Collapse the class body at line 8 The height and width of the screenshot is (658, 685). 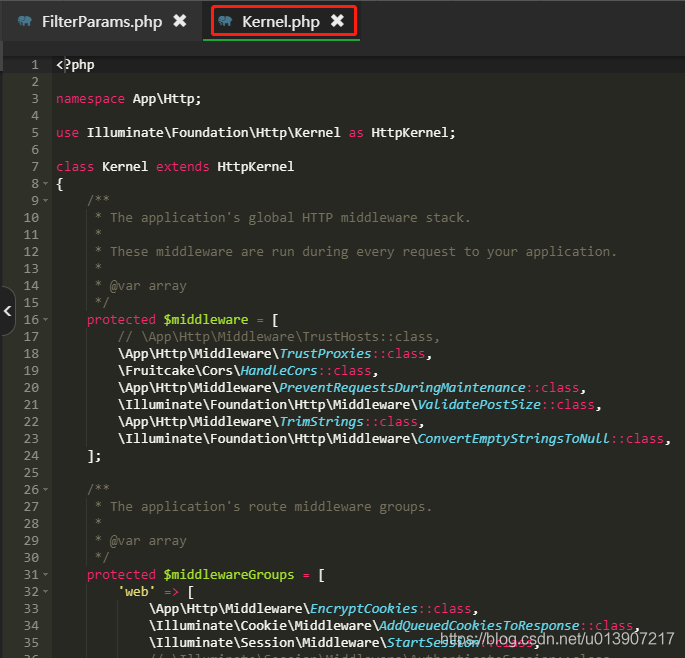pyautogui.click(x=45, y=184)
